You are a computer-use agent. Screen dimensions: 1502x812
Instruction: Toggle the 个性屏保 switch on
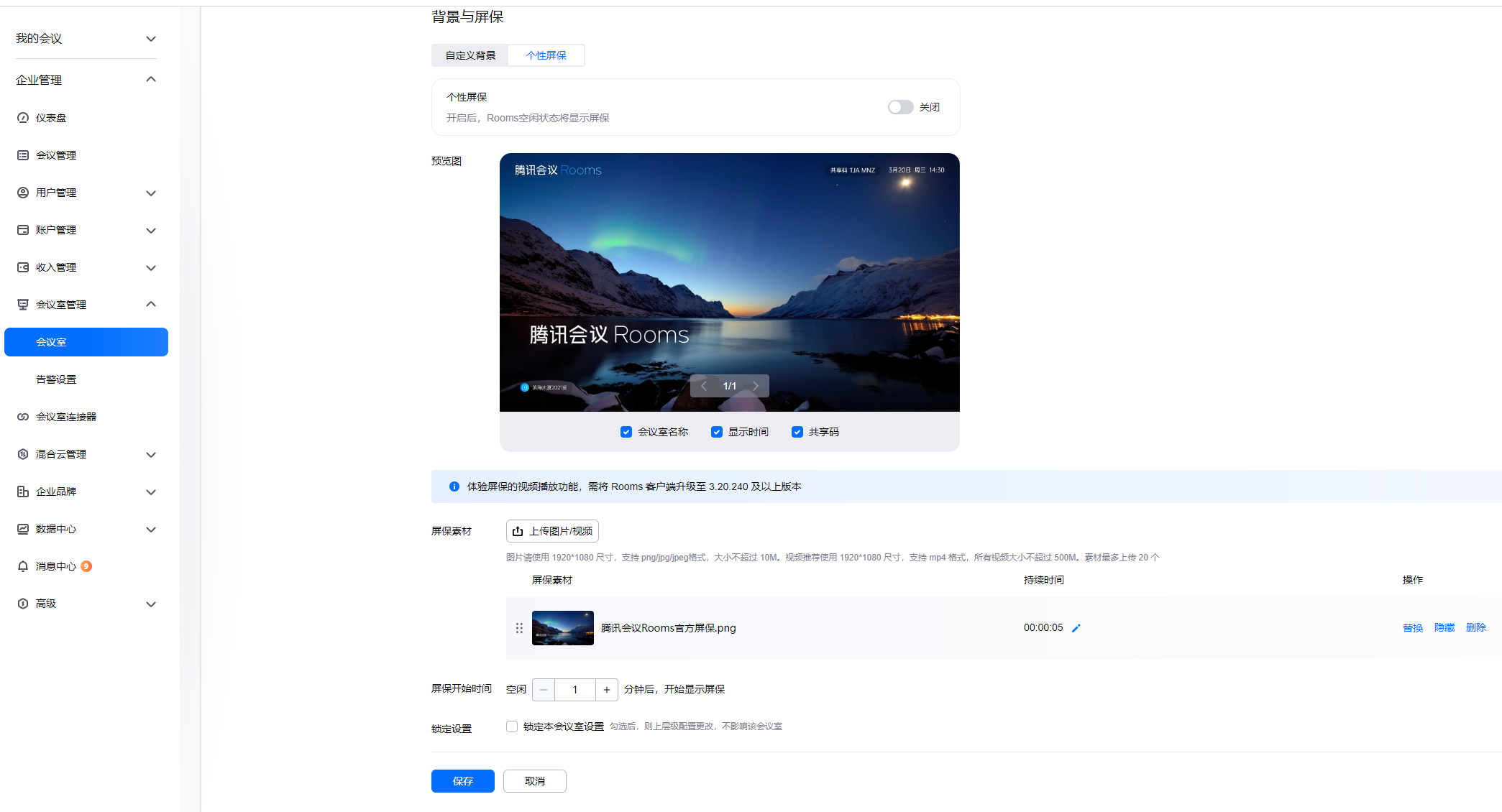point(900,107)
